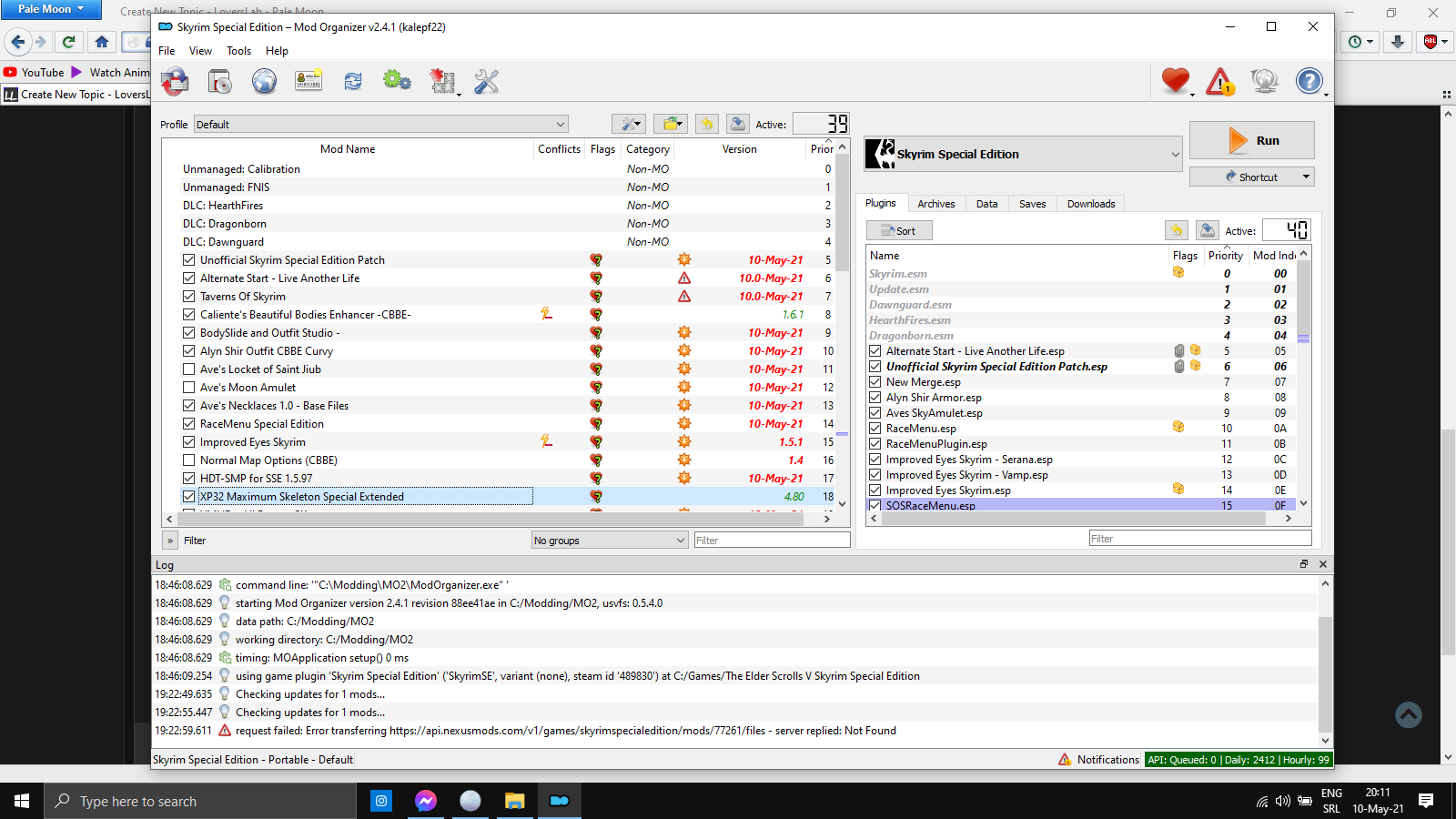Disable the Taverns Of Skyrim mod
1456x819 pixels.
click(x=188, y=296)
